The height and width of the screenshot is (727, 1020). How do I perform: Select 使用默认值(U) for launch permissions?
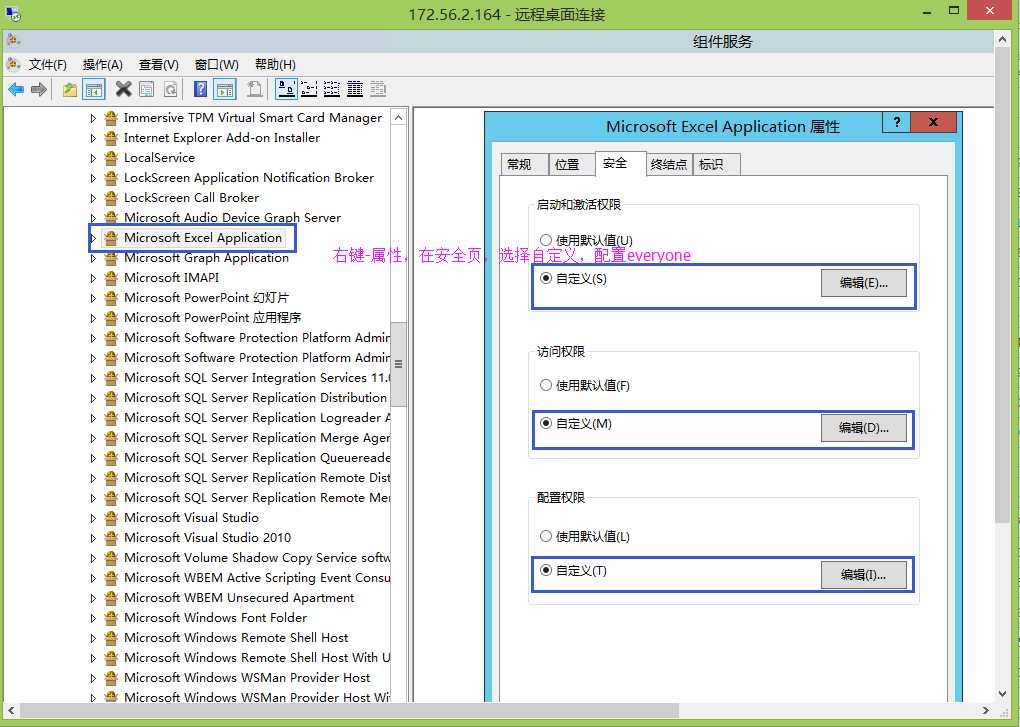point(546,240)
